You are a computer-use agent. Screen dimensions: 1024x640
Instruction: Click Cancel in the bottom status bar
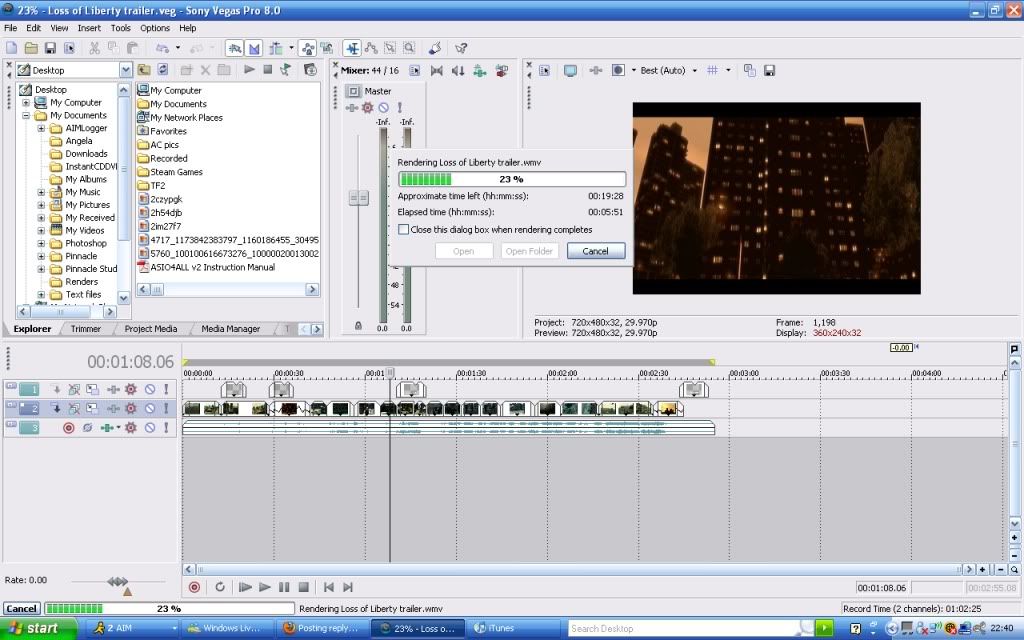(21, 608)
